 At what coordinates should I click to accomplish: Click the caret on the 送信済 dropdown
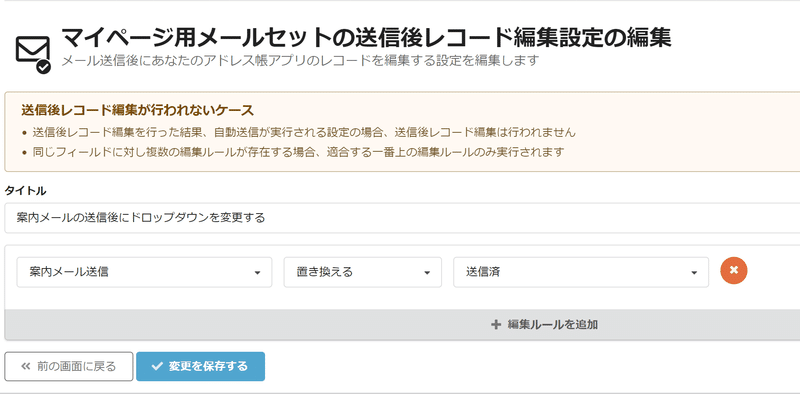[x=694, y=273]
